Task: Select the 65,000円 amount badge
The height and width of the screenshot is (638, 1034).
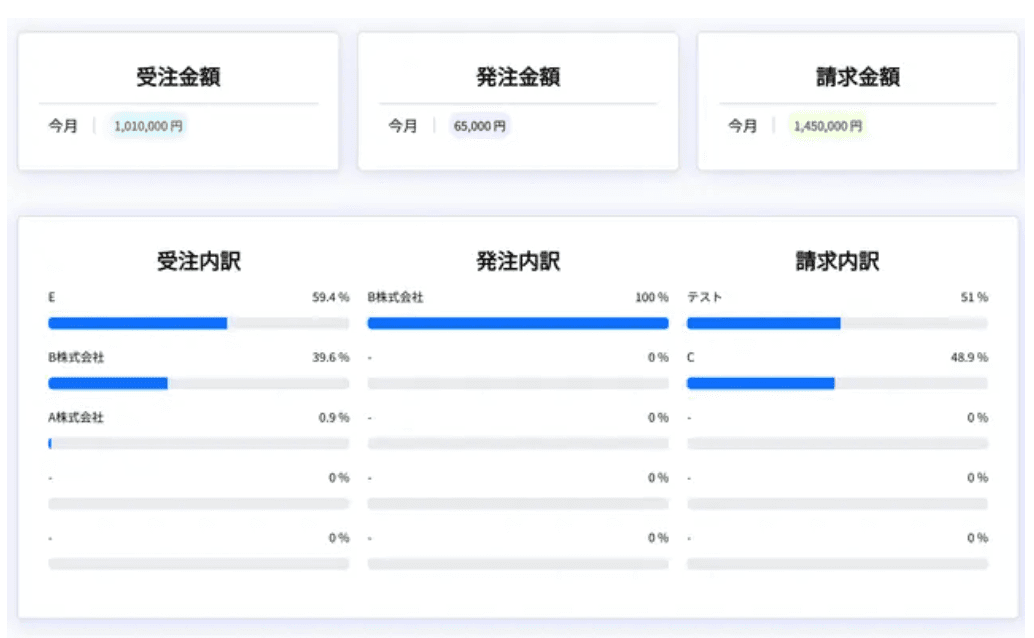Action: click(480, 127)
